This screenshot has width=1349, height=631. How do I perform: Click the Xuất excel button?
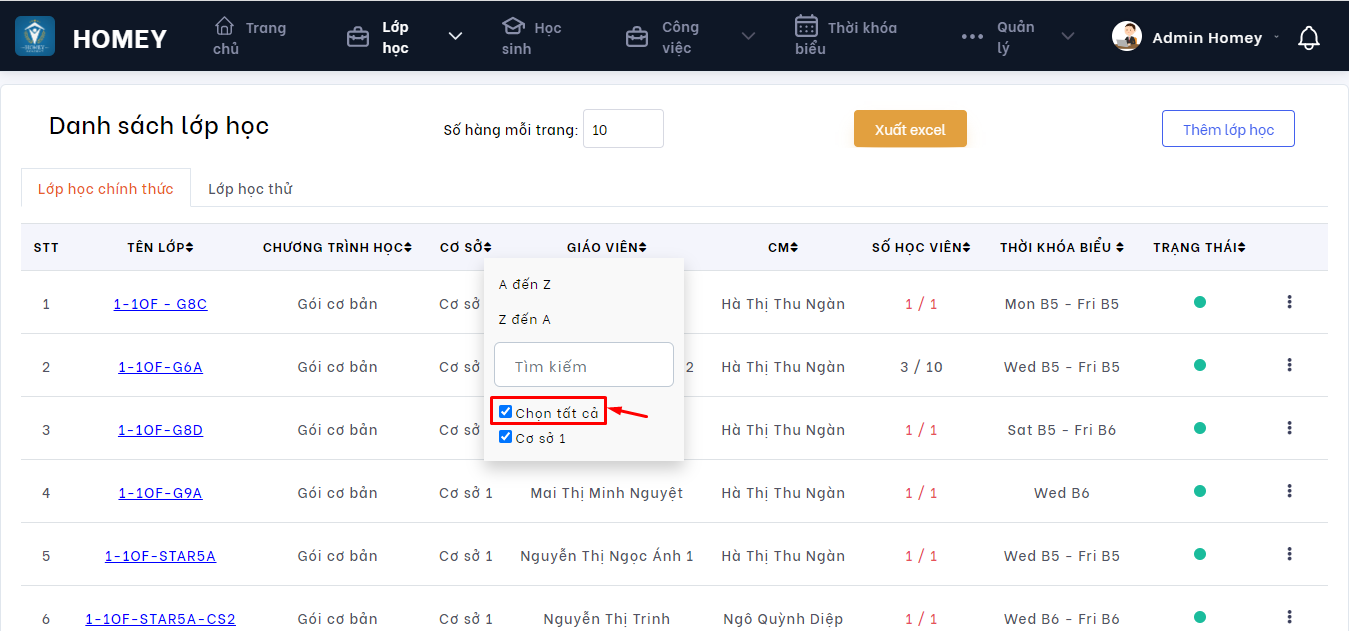[910, 129]
